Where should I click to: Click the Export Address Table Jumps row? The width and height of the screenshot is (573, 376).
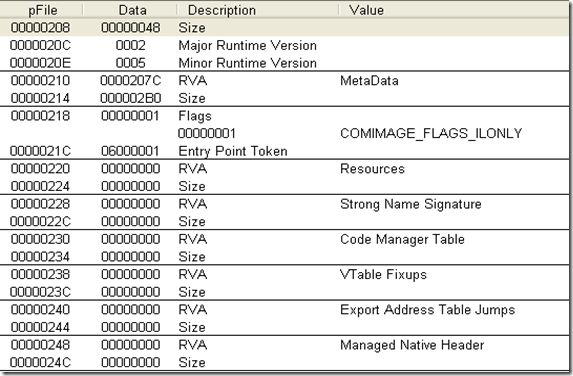click(x=284, y=310)
